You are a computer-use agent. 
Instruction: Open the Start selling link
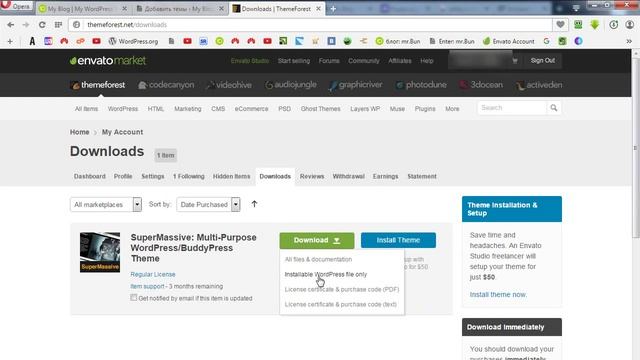click(x=294, y=61)
